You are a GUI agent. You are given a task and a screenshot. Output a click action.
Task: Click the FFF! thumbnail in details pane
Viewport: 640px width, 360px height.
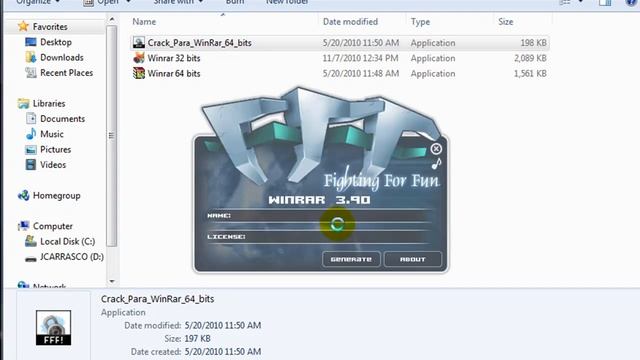(x=53, y=328)
